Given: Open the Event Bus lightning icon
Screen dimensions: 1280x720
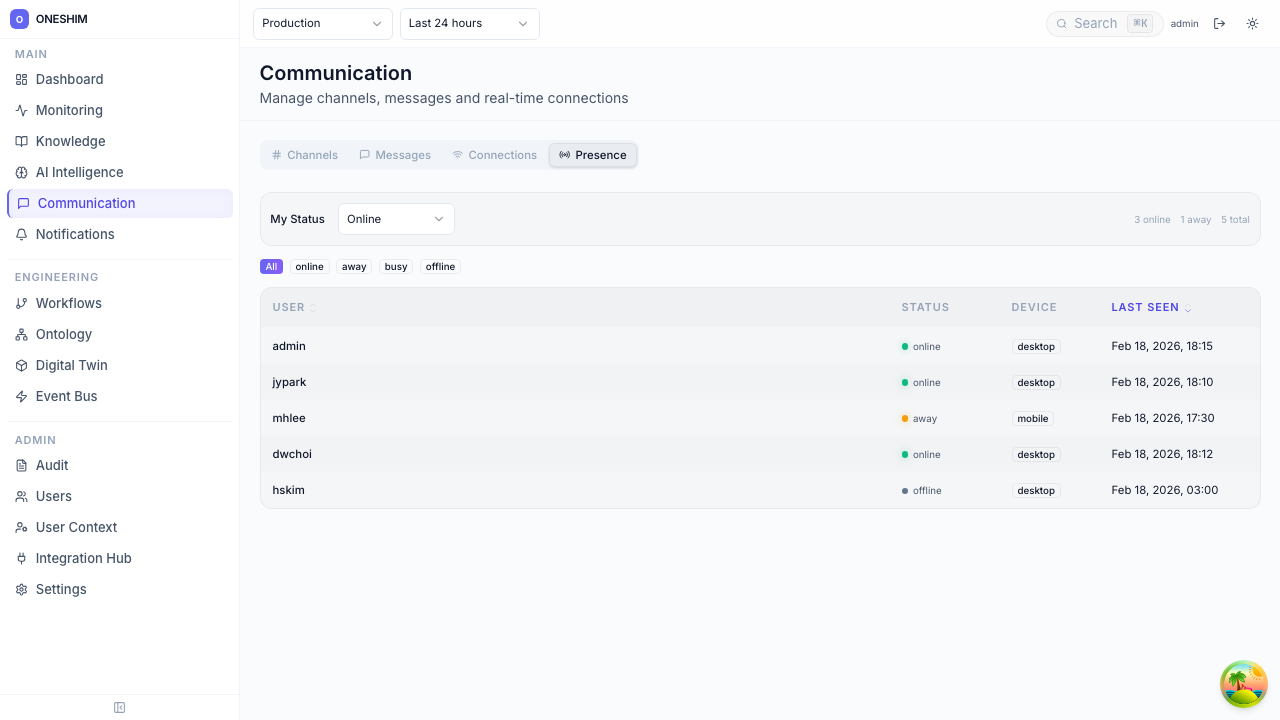Looking at the screenshot, I should pyautogui.click(x=22, y=397).
